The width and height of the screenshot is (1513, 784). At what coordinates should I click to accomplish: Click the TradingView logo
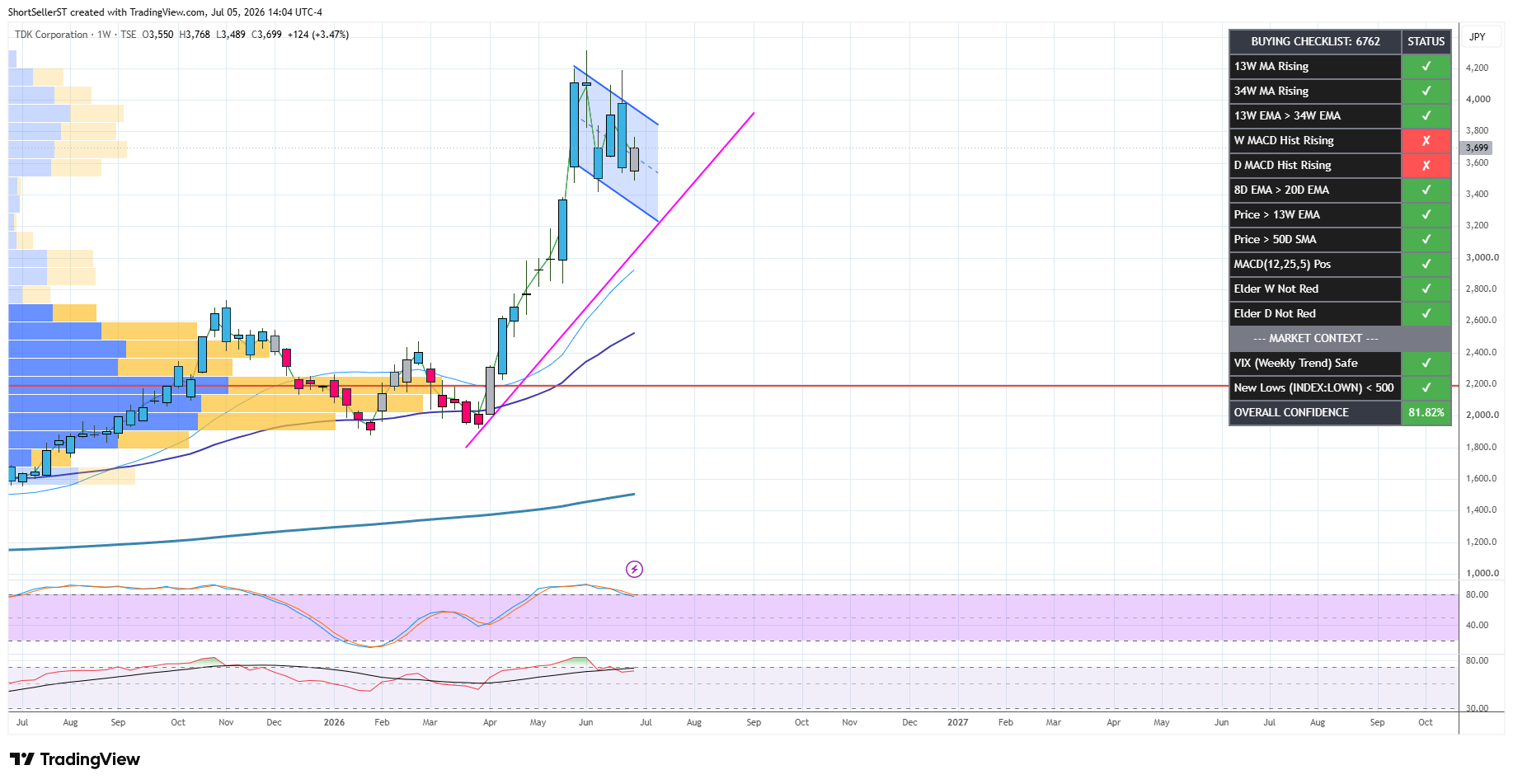[75, 759]
